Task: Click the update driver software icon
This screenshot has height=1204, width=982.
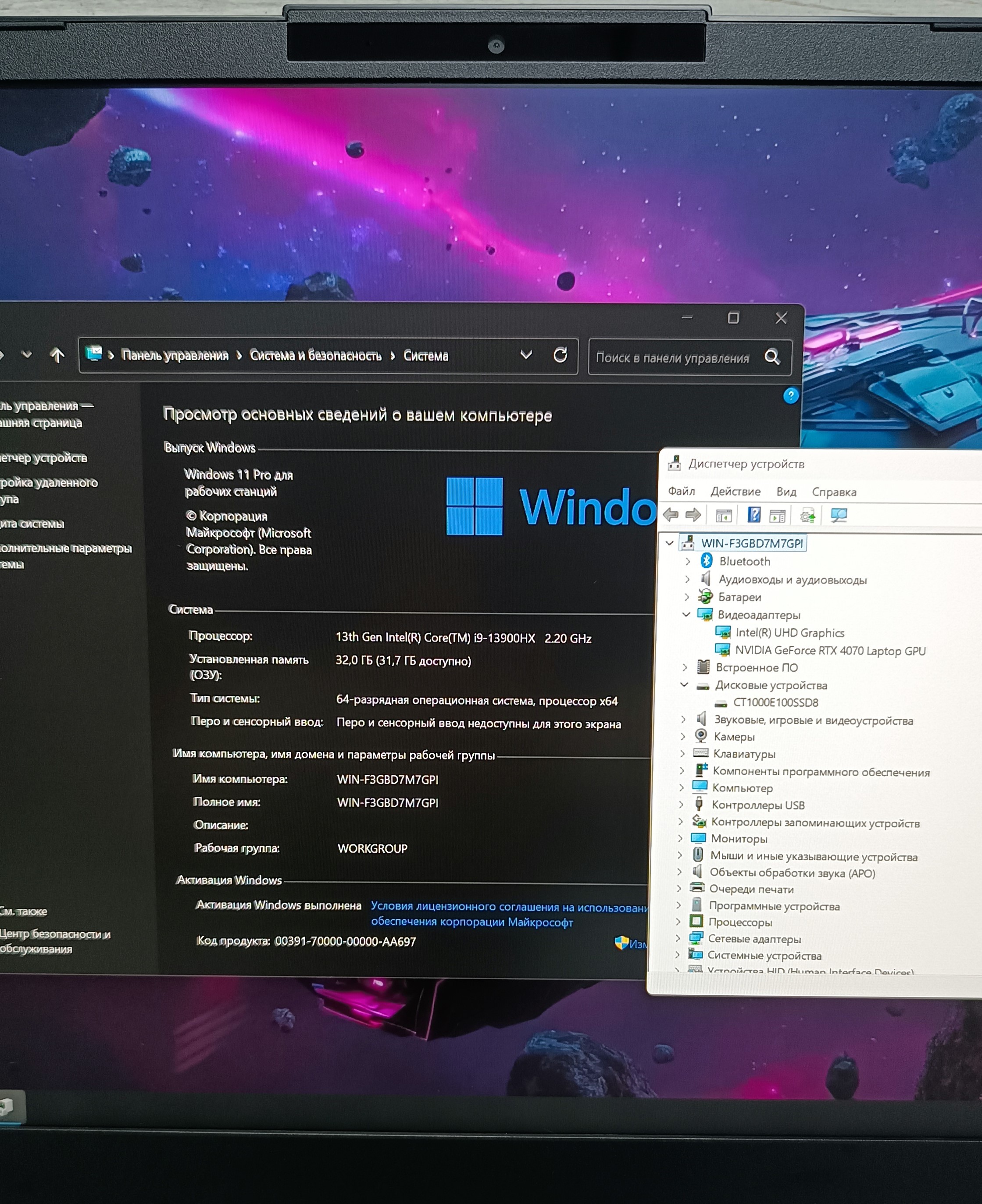Action: [807, 515]
